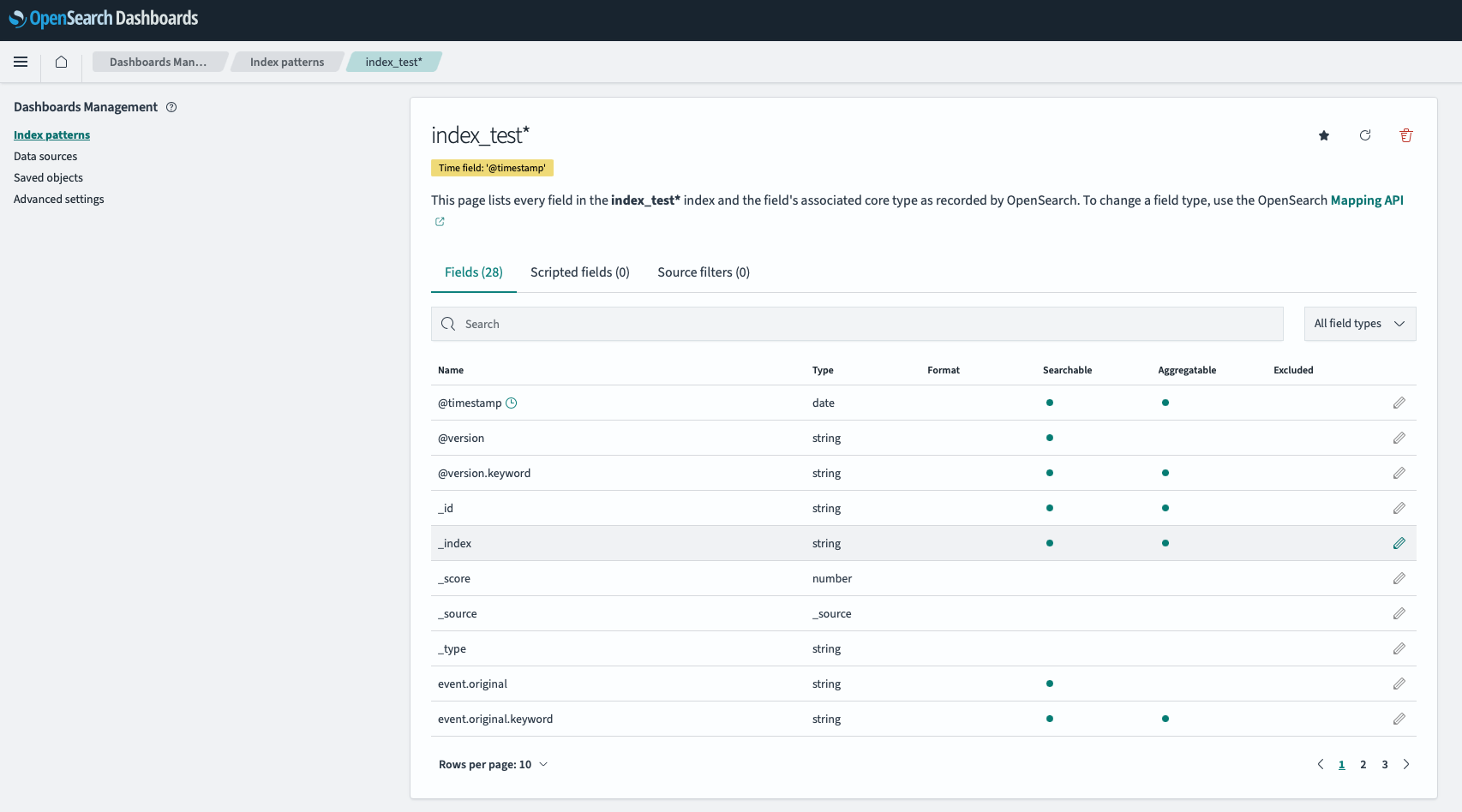Click index_test* breadcrumb
Viewport: 1462px width, 812px height.
(x=394, y=62)
